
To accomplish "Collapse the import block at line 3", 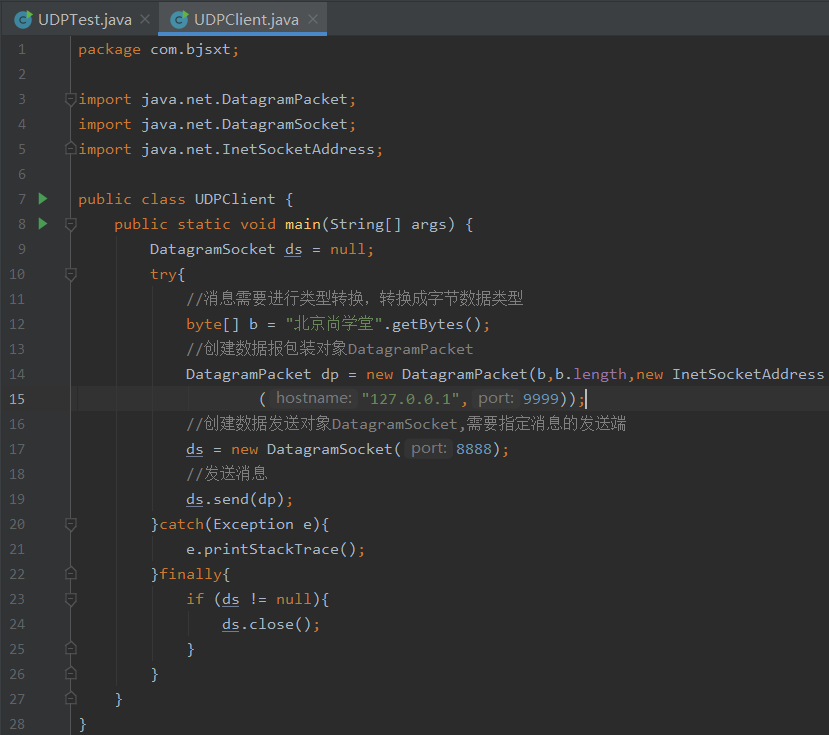I will tap(70, 99).
